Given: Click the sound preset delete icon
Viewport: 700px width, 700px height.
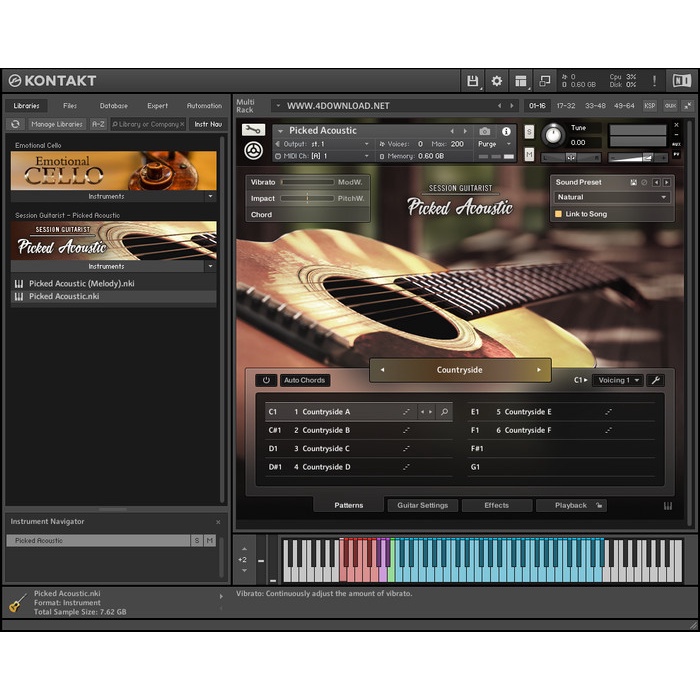Looking at the screenshot, I should tap(644, 182).
